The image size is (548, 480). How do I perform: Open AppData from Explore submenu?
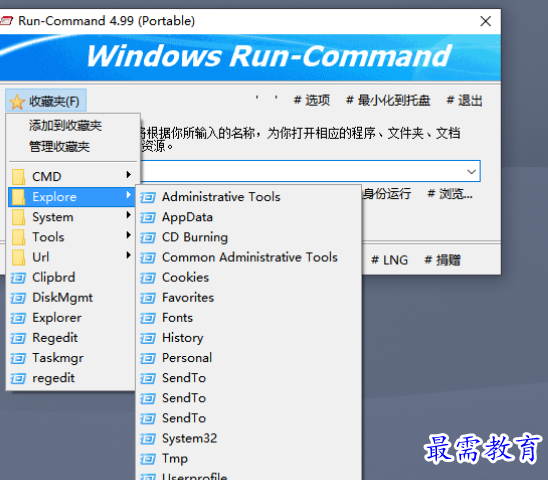coord(249,217)
